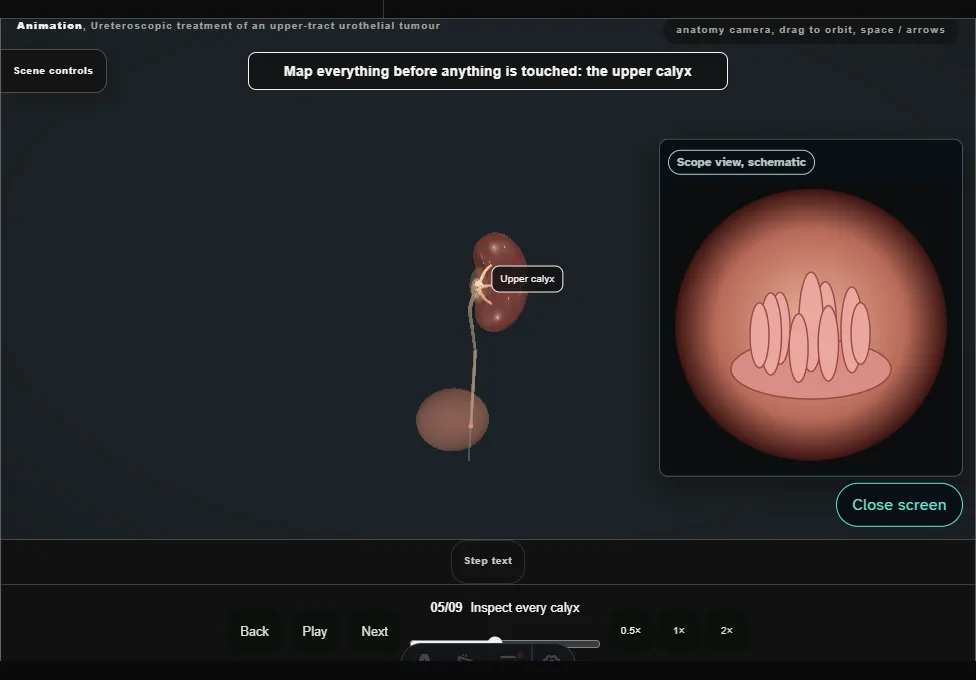Click the Animation title text

228,26
